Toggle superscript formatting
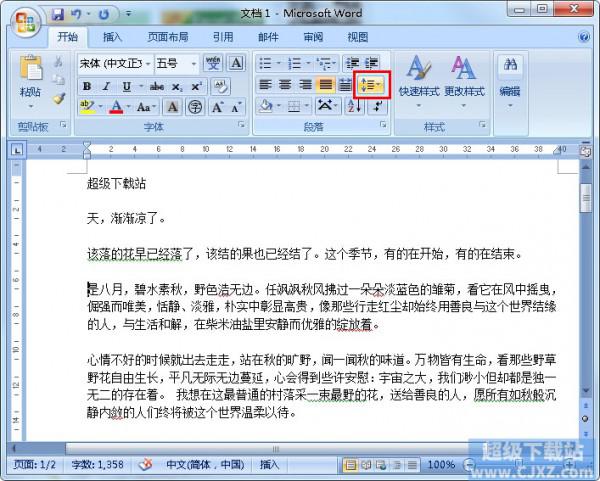600x481 pixels. (x=196, y=86)
